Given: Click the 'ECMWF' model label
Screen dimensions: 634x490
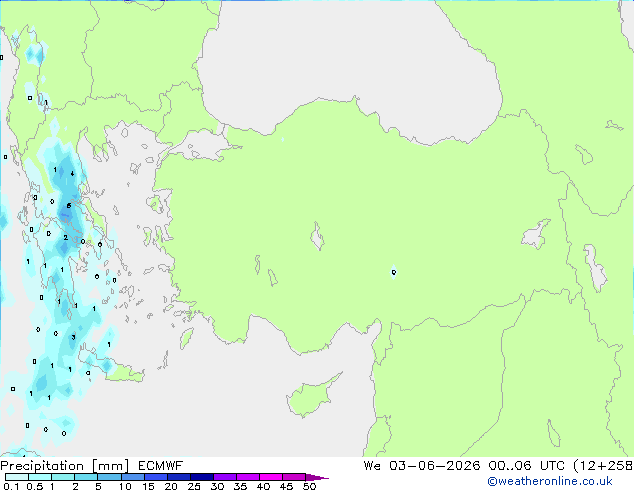Looking at the screenshot, I should tap(161, 466).
